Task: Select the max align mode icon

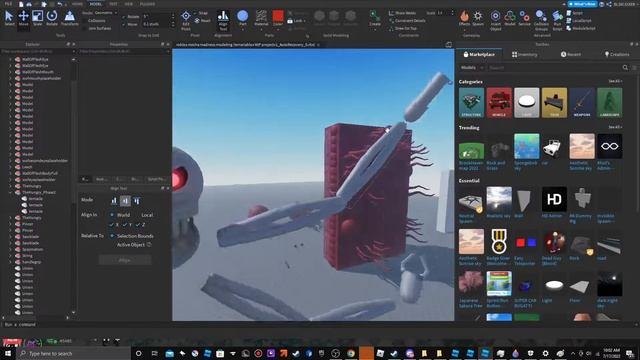Action: pos(137,200)
